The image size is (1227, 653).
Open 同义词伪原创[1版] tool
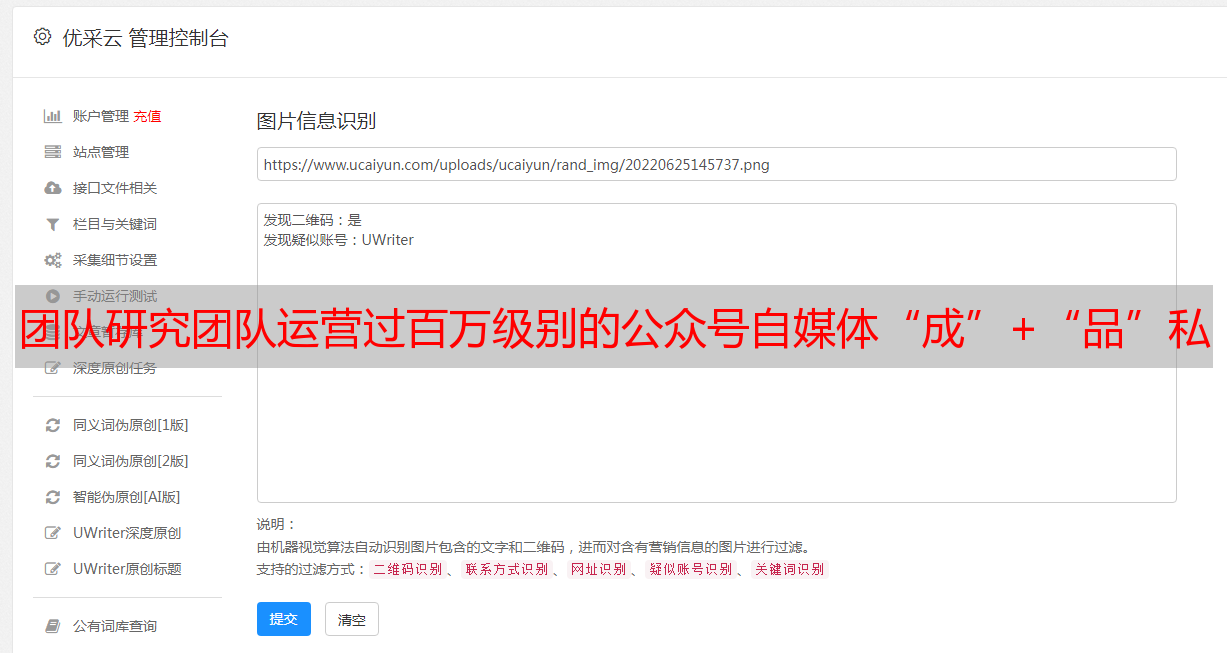click(131, 425)
